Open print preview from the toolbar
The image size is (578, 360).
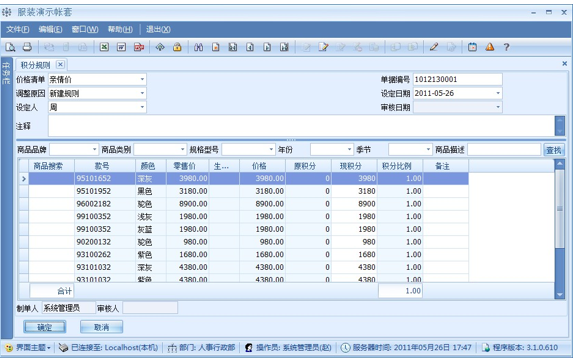click(10, 47)
